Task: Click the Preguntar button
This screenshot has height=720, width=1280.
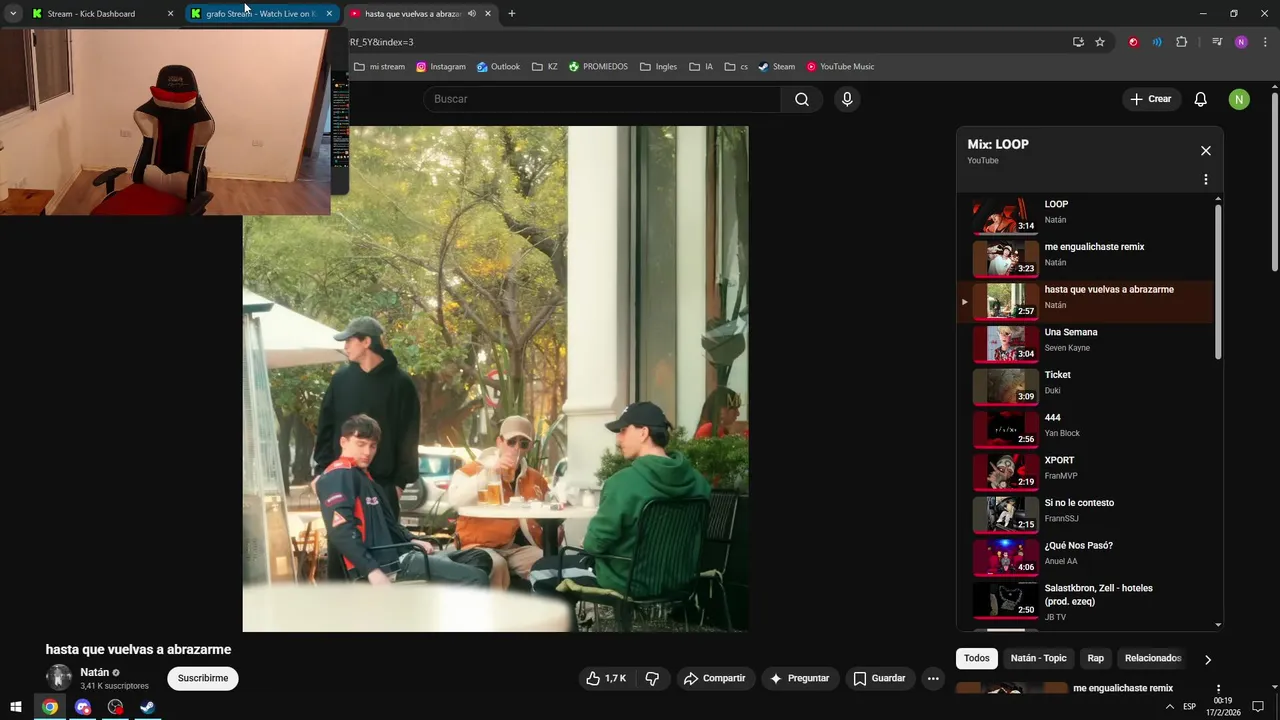Action: 798,678
